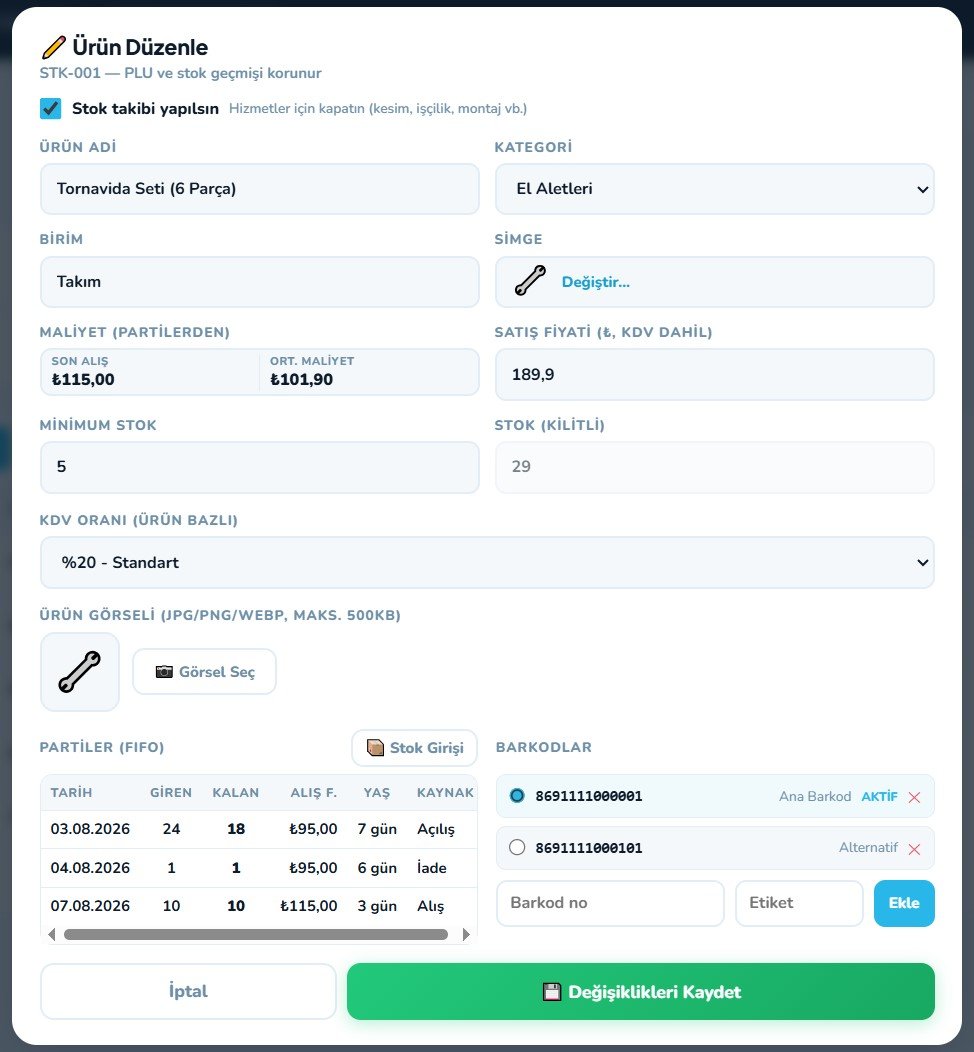
Task: Delete the 8691111000001 barcode with red X
Action: 914,797
